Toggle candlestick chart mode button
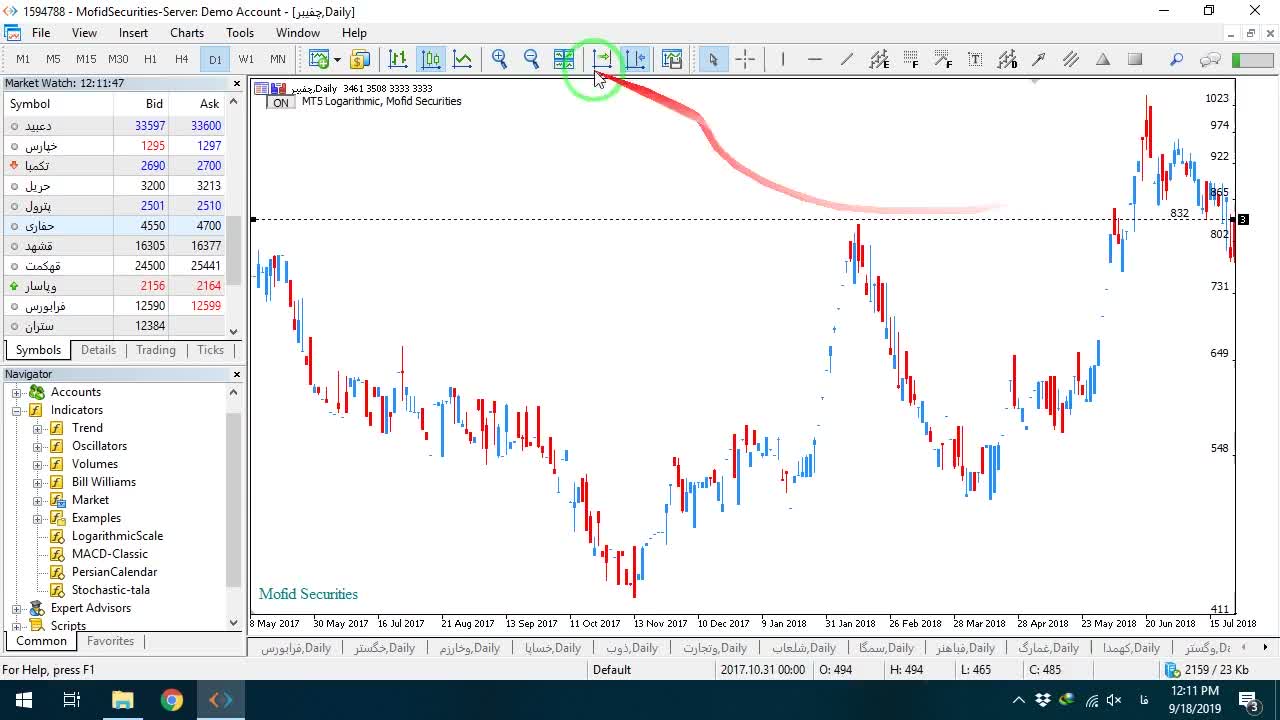The height and width of the screenshot is (720, 1280). [430, 59]
